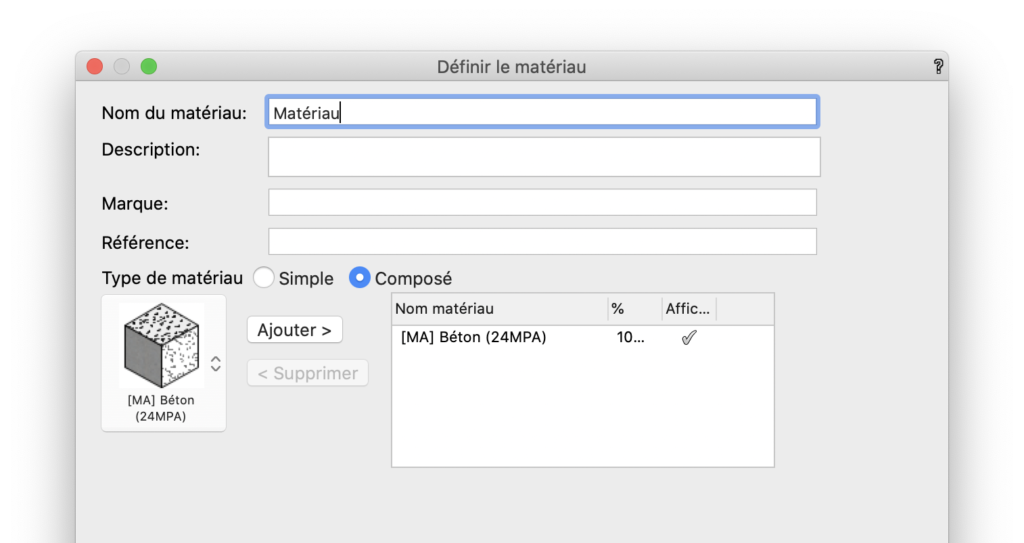The image size is (1024, 543).
Task: Click the green zoom window button
Action: coord(149,67)
